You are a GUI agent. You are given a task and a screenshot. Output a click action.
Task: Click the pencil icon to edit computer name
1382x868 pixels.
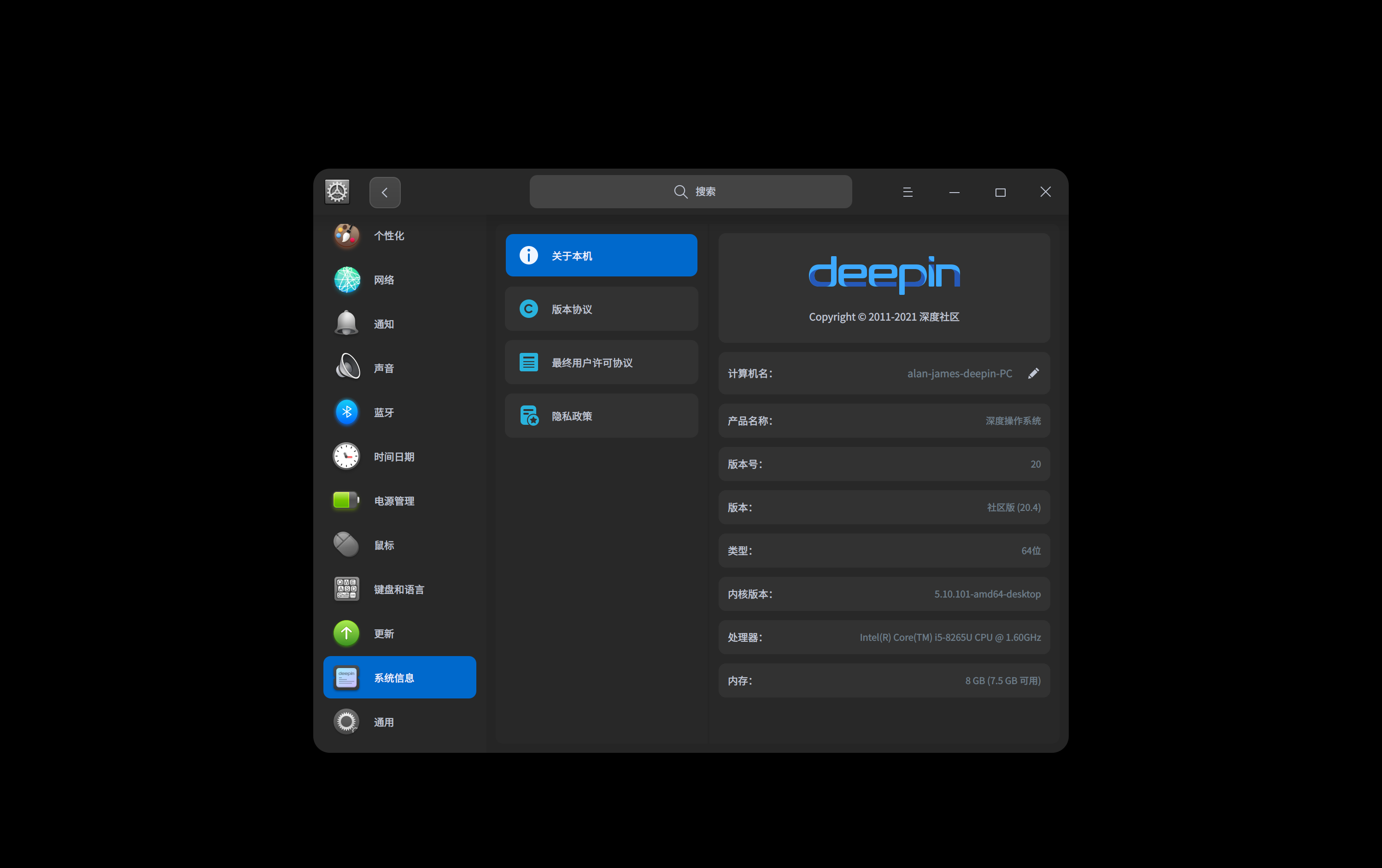(x=1033, y=373)
